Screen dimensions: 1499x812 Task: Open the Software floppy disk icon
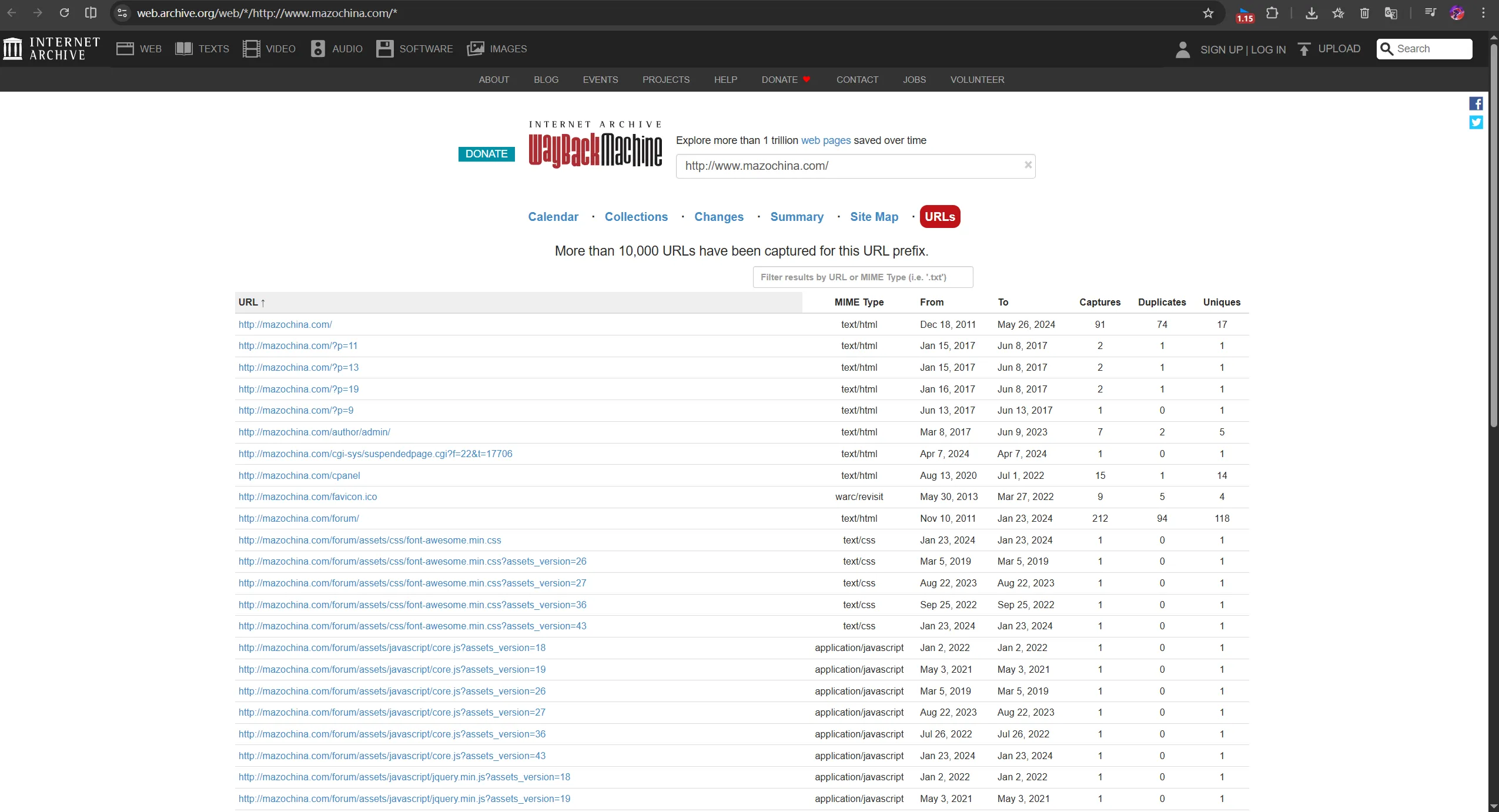click(385, 49)
